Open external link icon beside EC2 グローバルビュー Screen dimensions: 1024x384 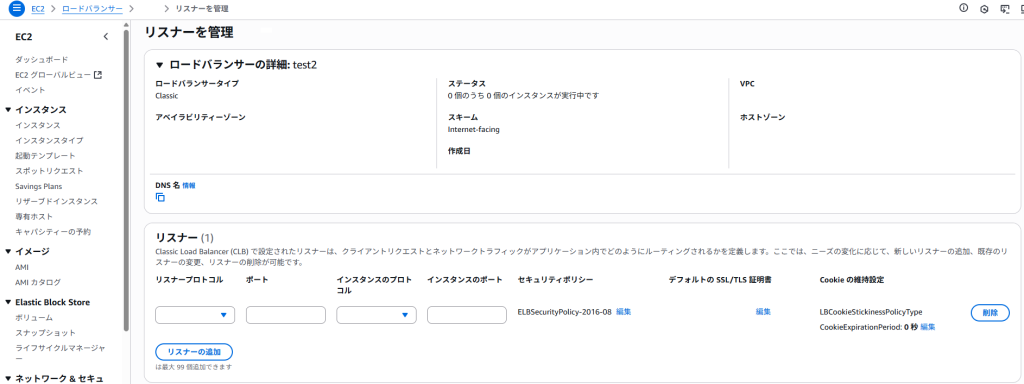(x=98, y=75)
